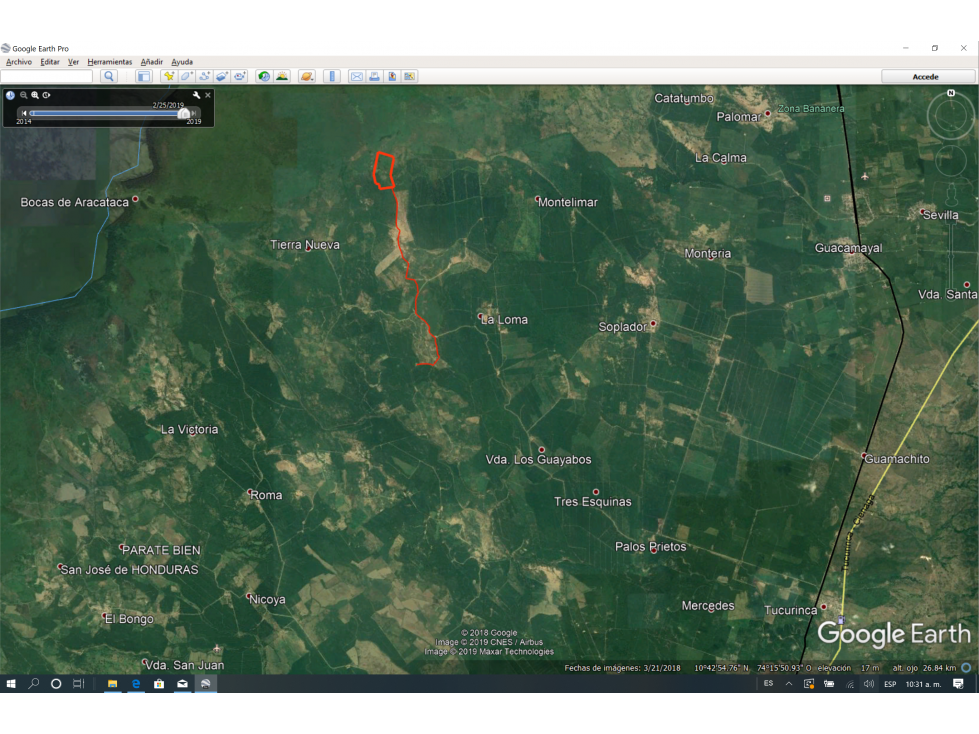The width and height of the screenshot is (979, 734).
Task: Add a polygon from the toolbar
Action: [187, 76]
